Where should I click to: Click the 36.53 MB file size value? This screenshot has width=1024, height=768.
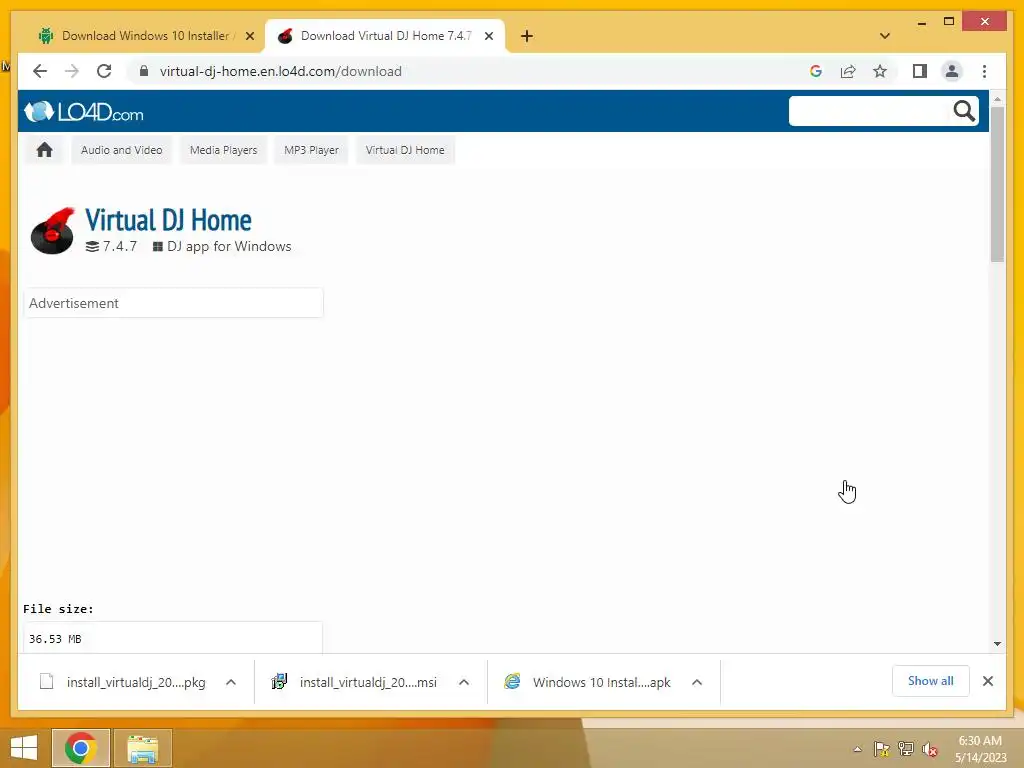[x=56, y=639]
